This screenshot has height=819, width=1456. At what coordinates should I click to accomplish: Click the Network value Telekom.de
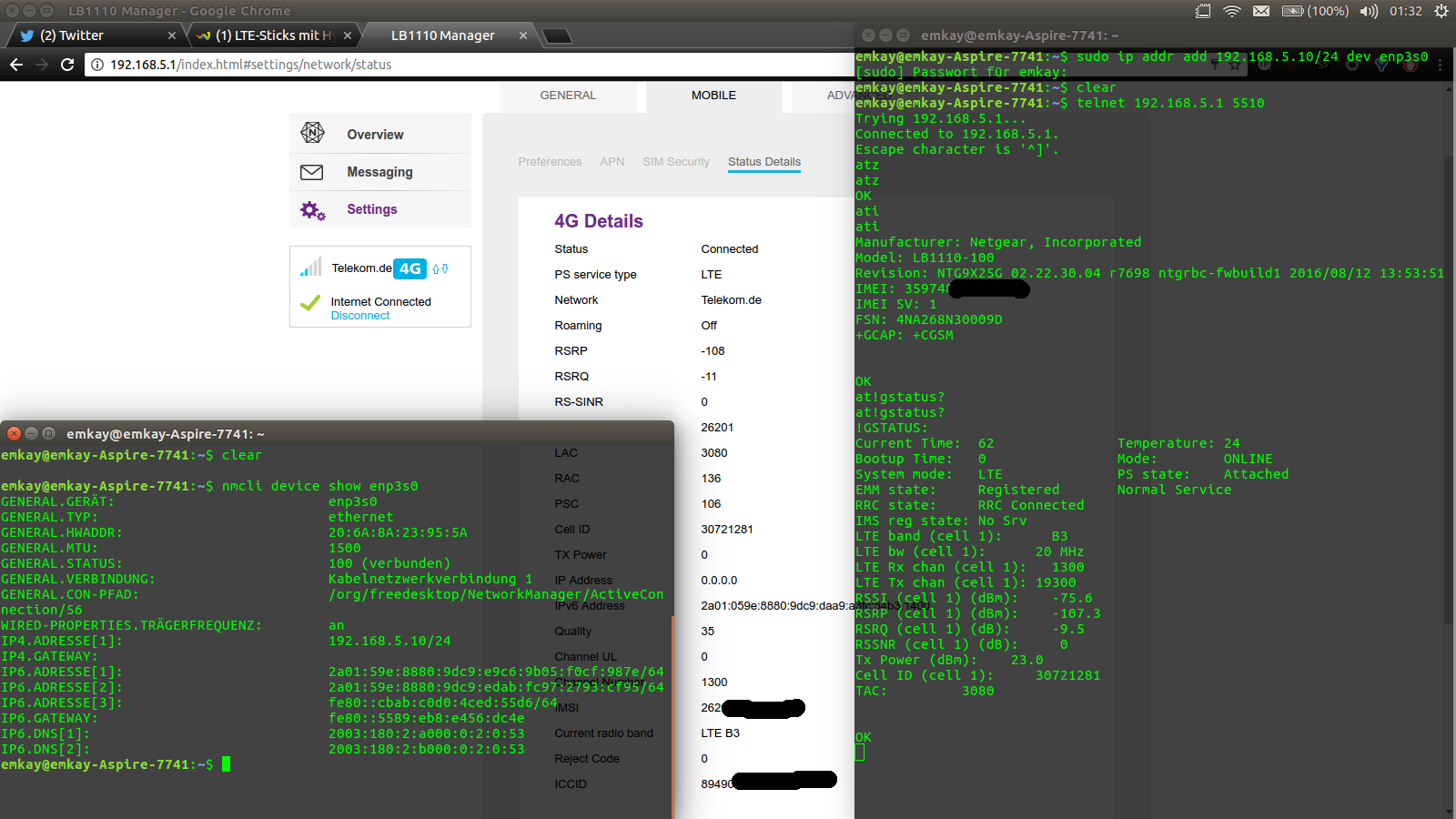point(731,300)
